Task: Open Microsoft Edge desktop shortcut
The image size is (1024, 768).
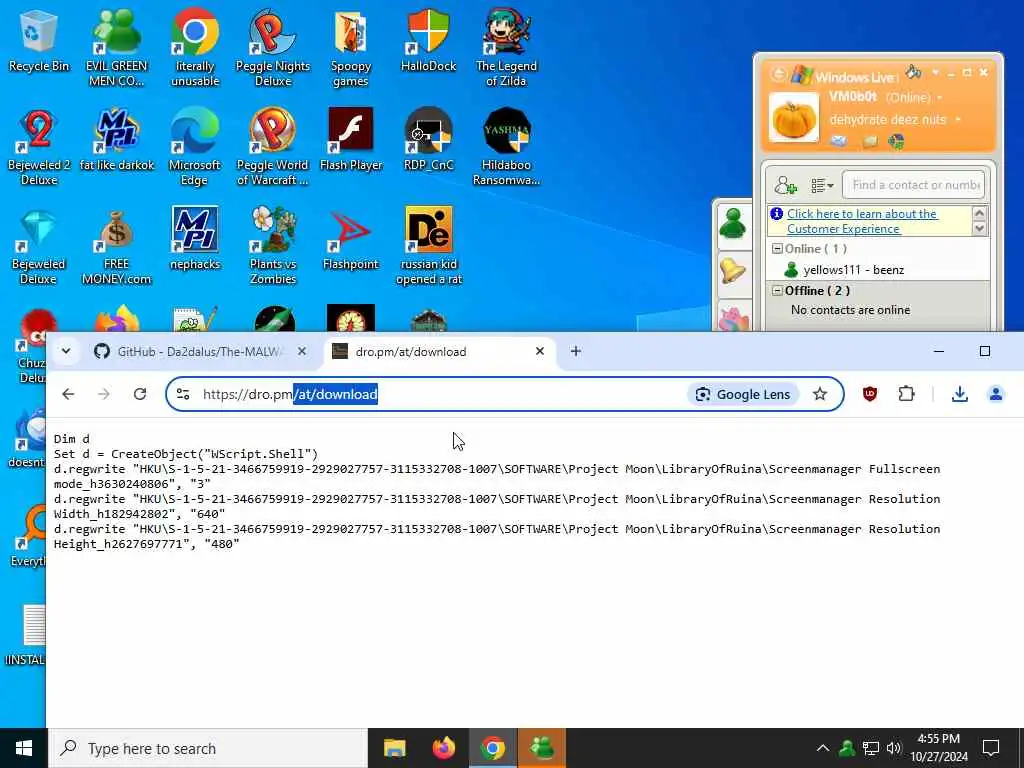Action: pos(195,147)
